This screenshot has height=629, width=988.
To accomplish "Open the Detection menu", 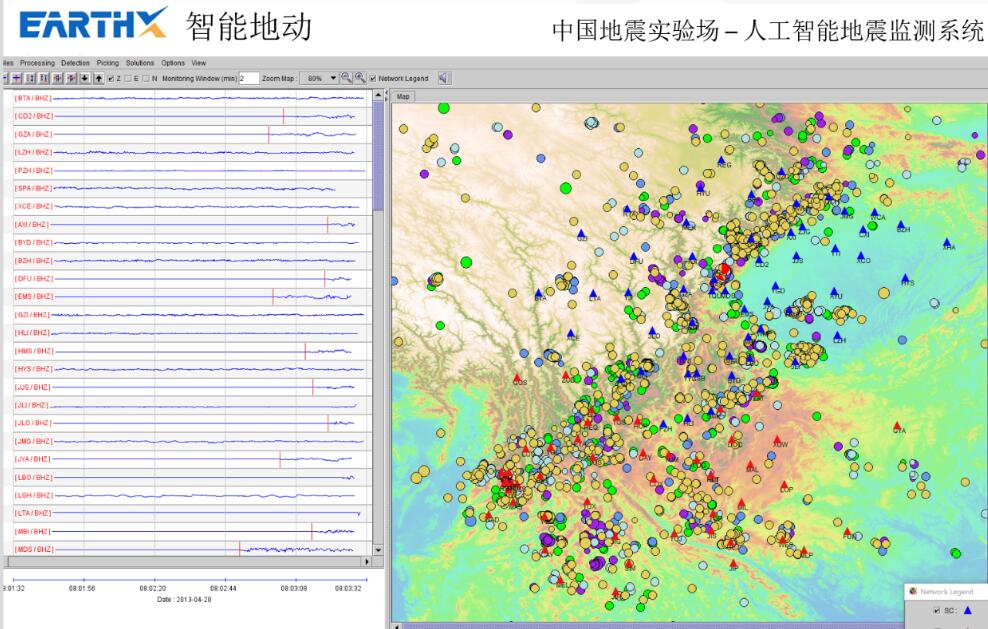I will point(76,63).
